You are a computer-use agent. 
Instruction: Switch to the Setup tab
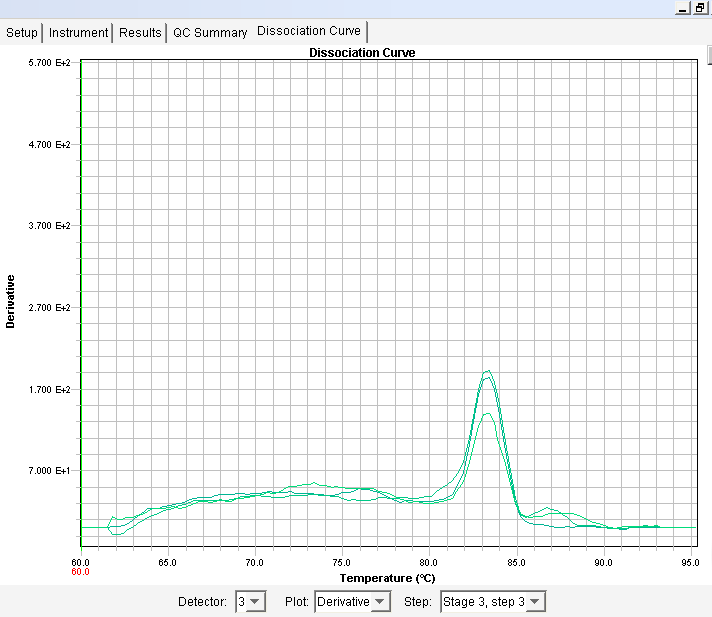click(22, 33)
